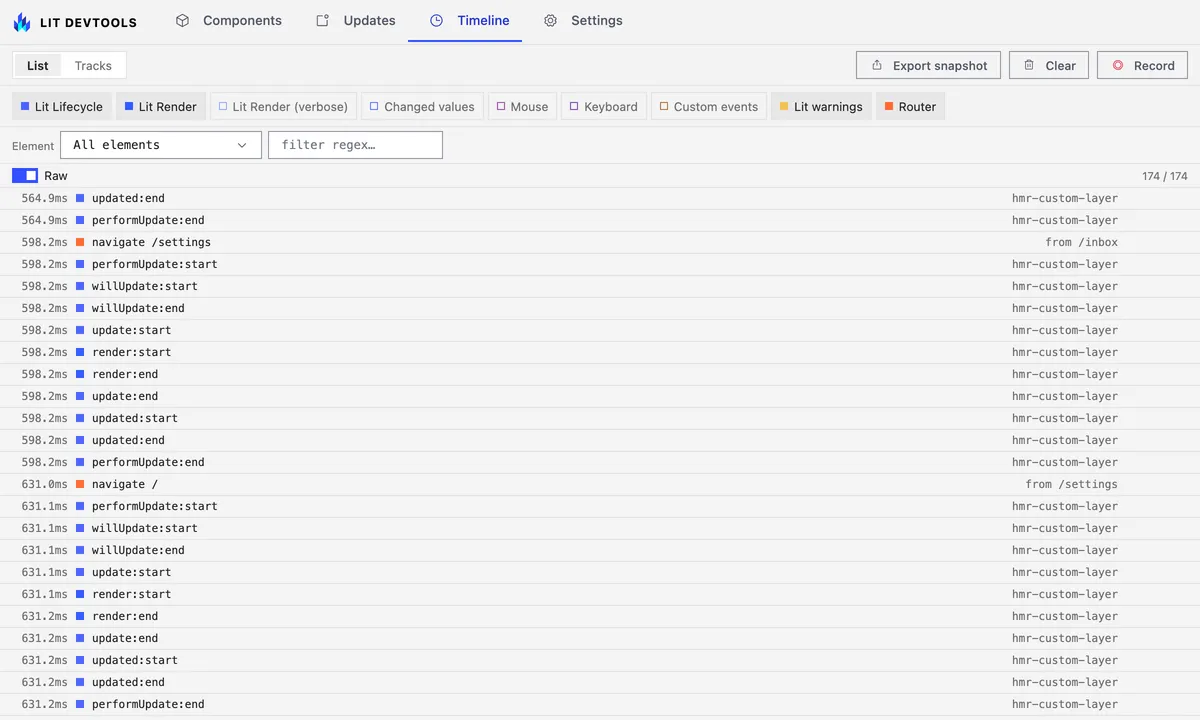Select the navigate /settings row
Viewport: 1200px width, 720px height.
(600, 242)
